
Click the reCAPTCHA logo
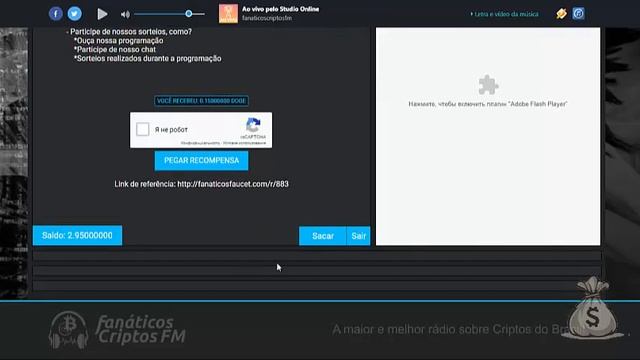coord(253,125)
